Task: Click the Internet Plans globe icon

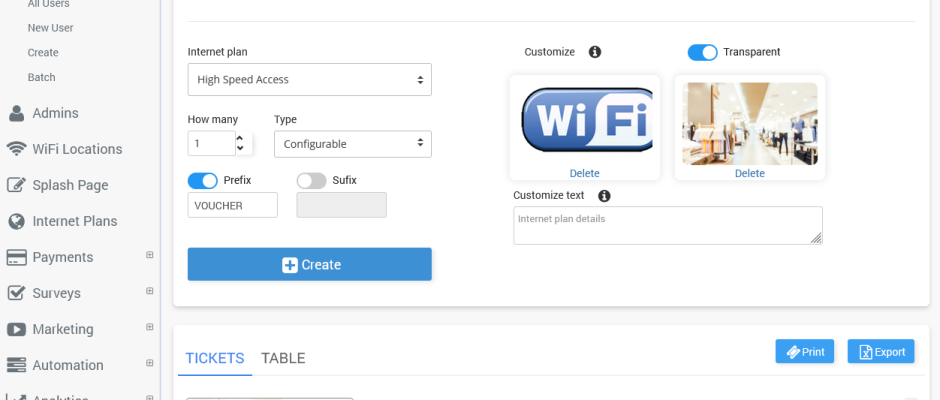Action: tap(16, 221)
